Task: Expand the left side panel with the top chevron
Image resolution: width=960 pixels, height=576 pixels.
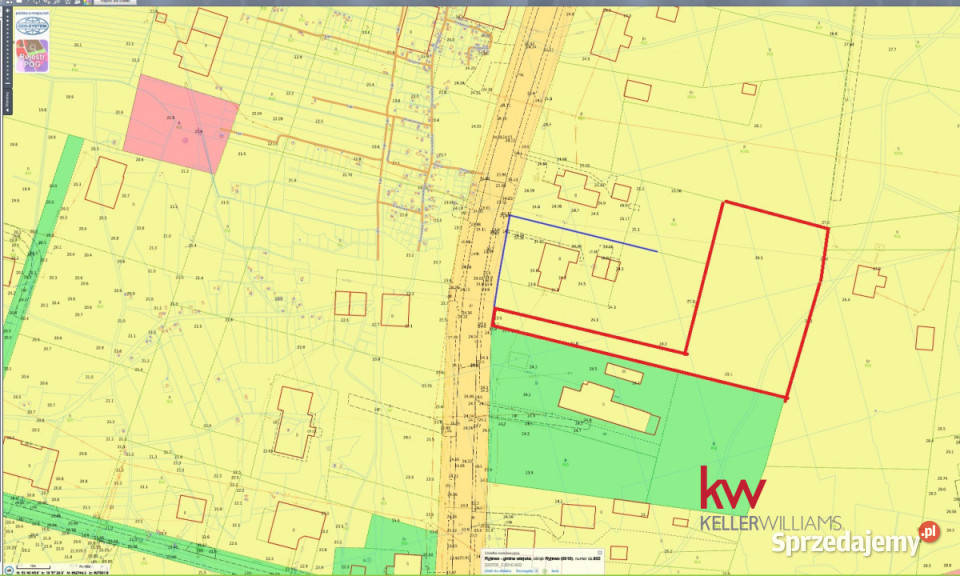Action: click(x=5, y=10)
